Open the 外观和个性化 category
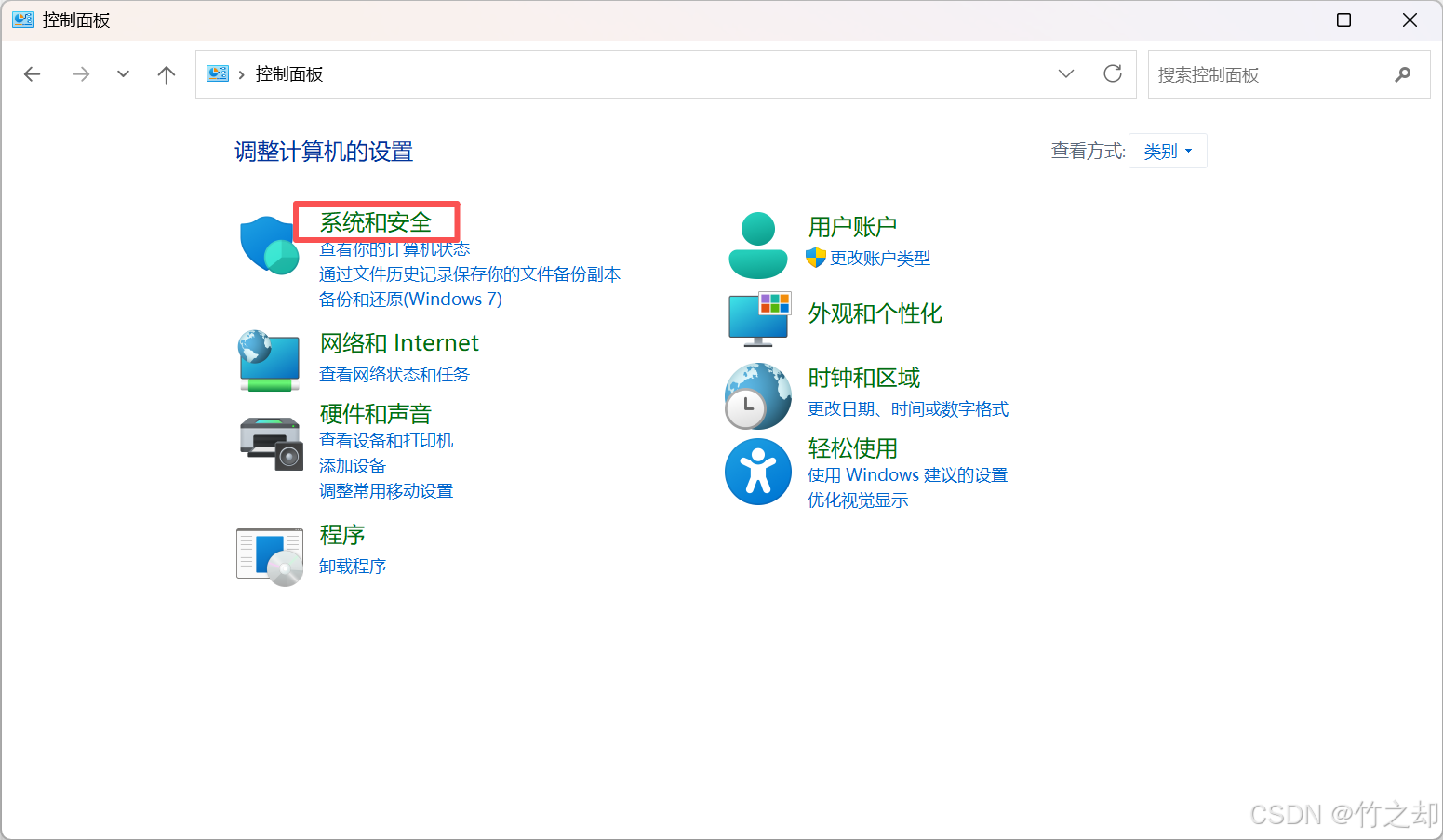Viewport: 1443px width, 840px height. (x=875, y=313)
